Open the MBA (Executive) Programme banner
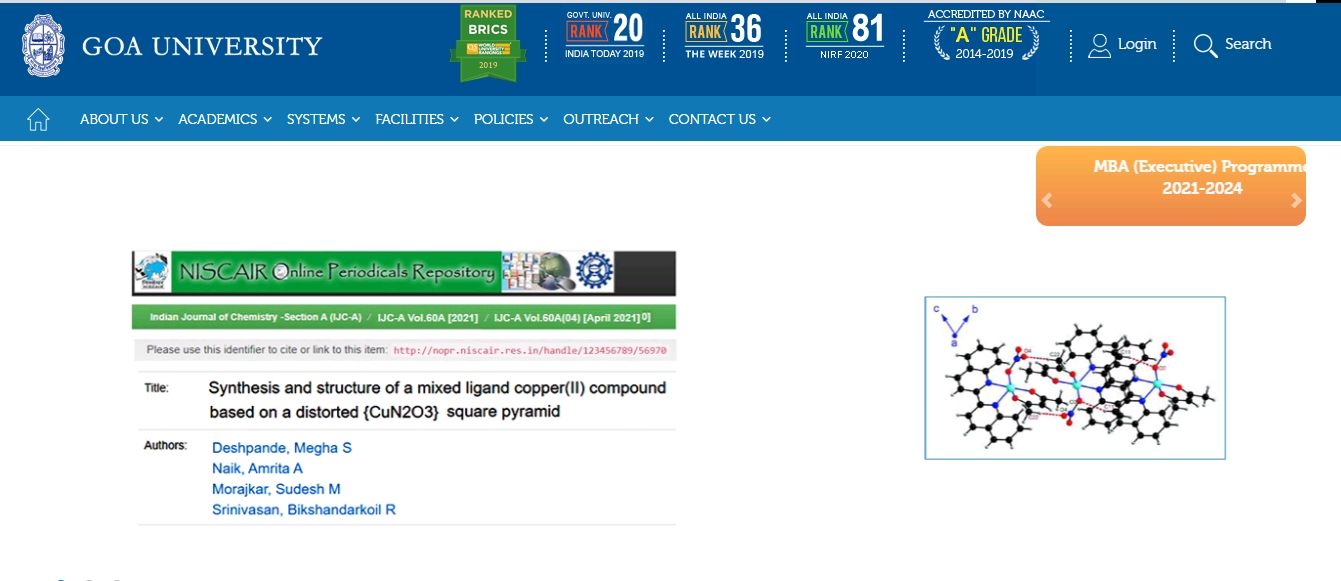1341x581 pixels. click(1171, 186)
